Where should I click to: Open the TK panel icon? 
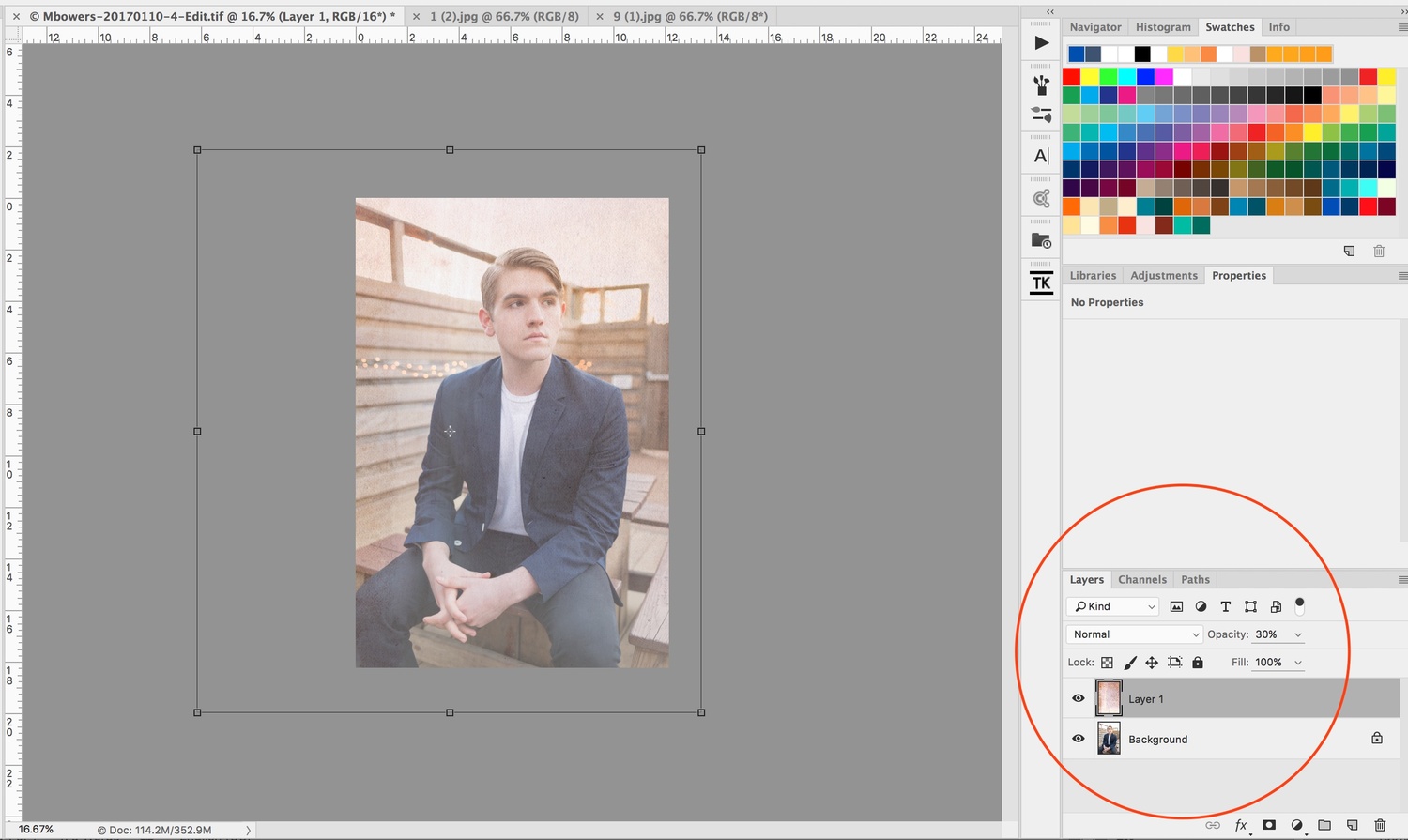[x=1041, y=283]
